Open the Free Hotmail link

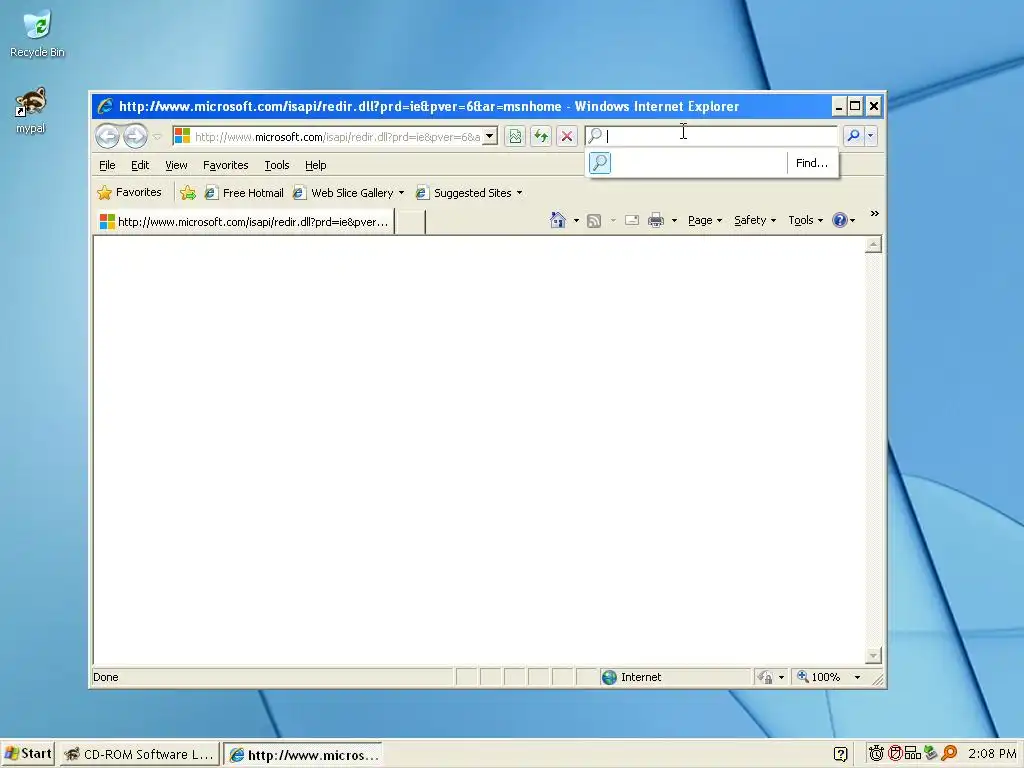[244, 193]
